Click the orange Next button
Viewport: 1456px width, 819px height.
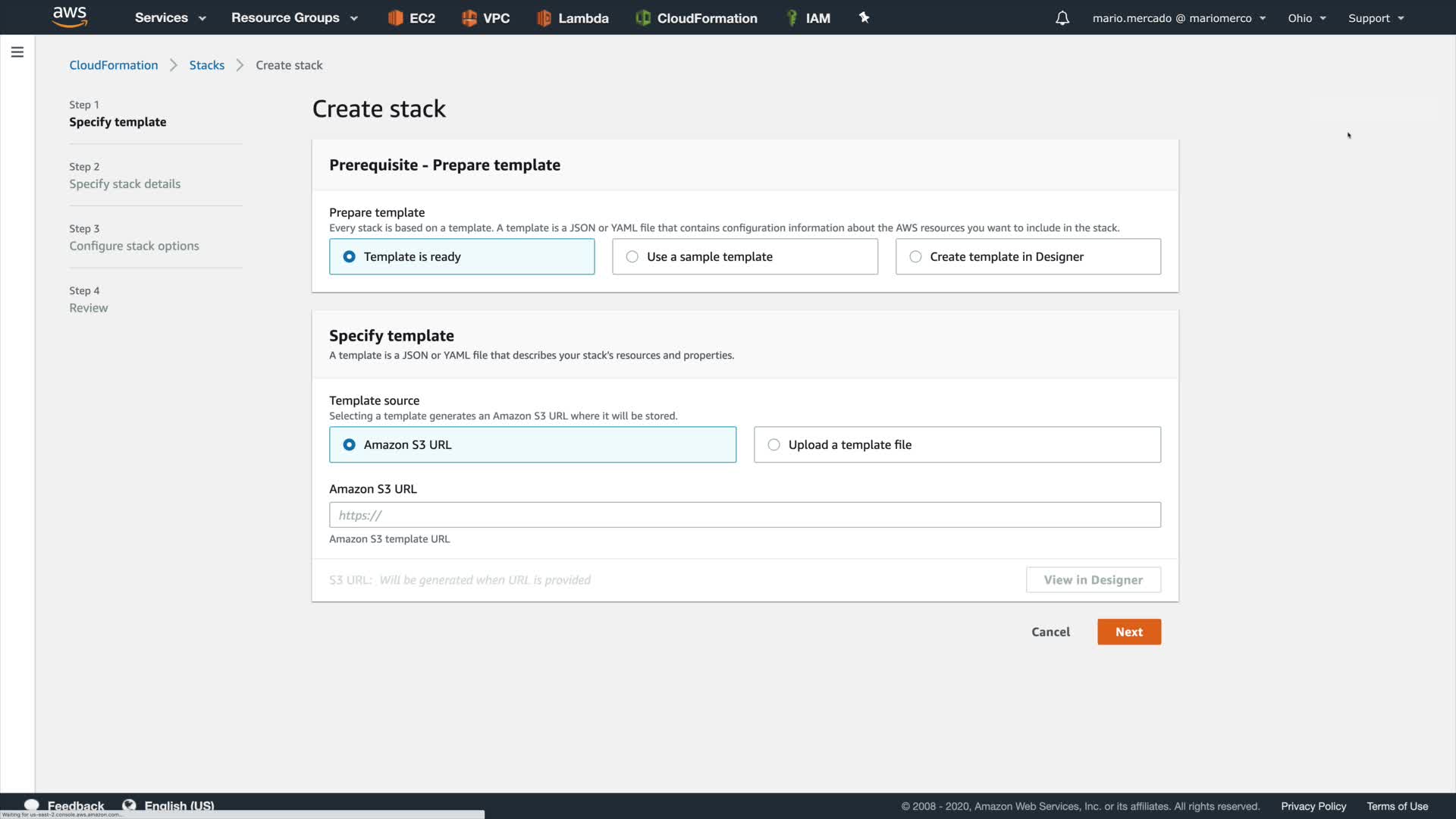[1128, 632]
